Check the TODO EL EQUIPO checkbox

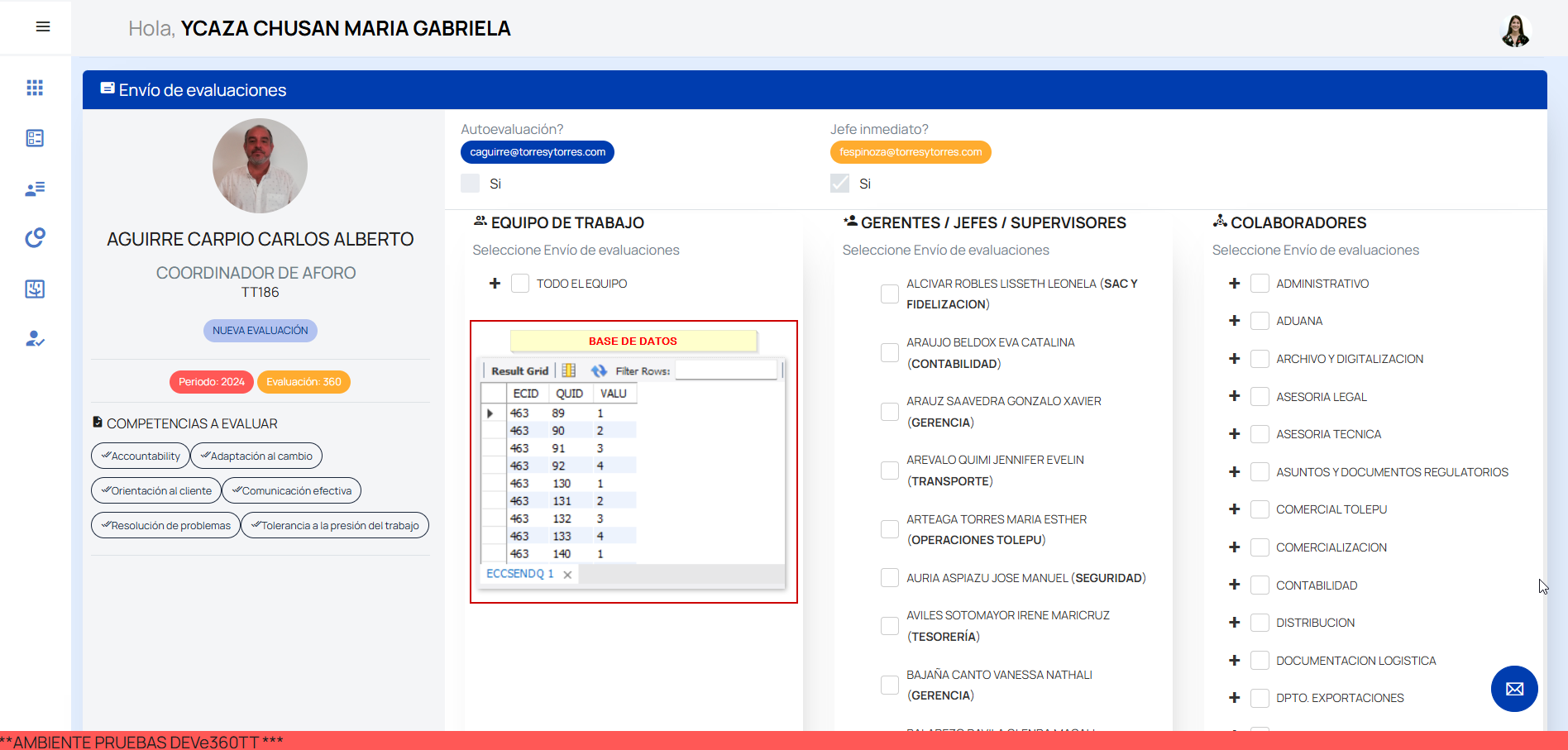coord(520,283)
